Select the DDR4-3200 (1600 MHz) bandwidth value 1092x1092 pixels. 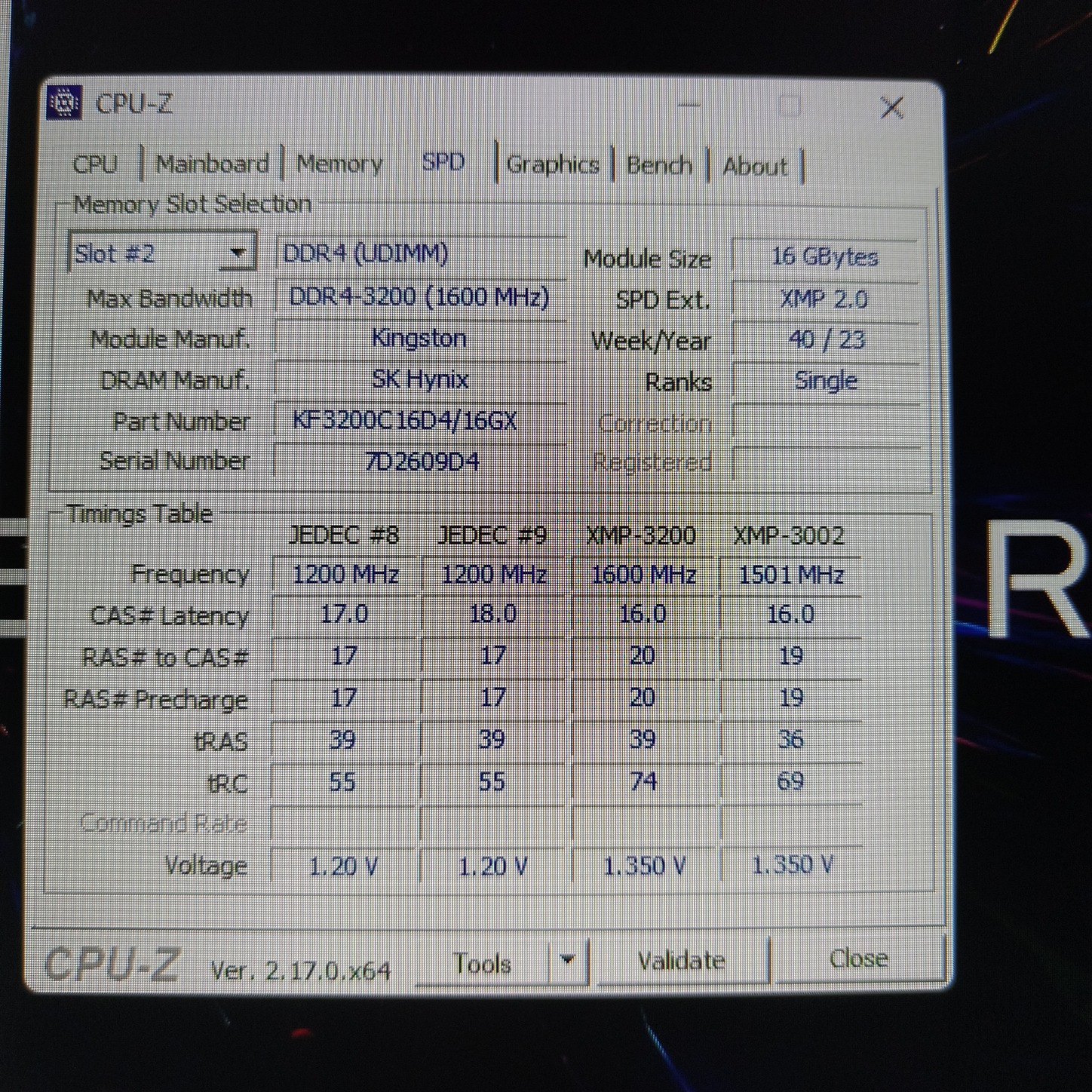point(420,297)
